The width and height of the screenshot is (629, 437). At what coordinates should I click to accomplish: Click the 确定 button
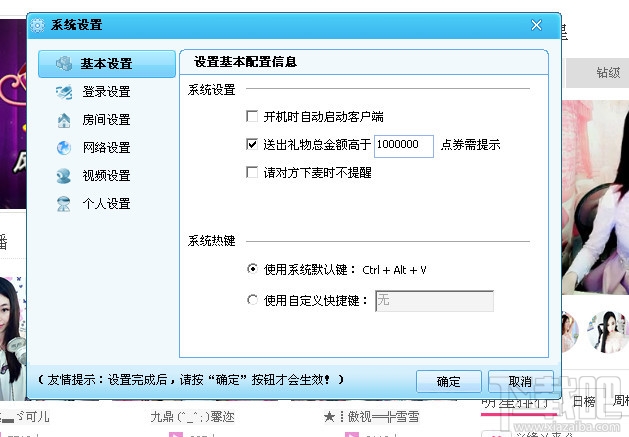pos(448,381)
